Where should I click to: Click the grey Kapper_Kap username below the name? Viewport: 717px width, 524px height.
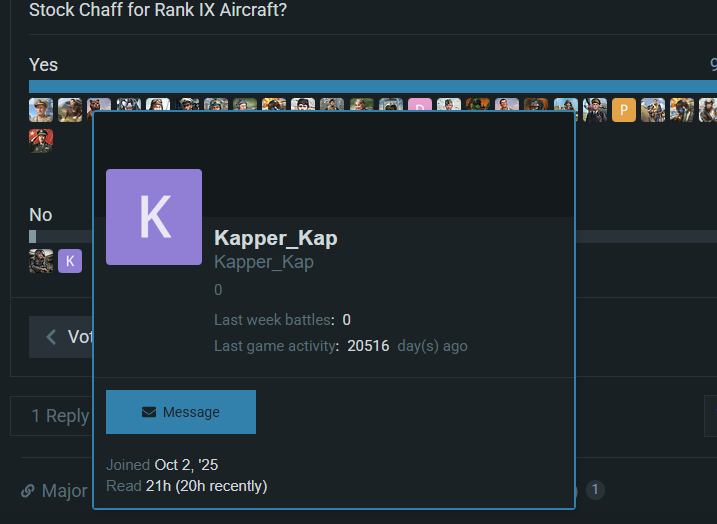264,262
